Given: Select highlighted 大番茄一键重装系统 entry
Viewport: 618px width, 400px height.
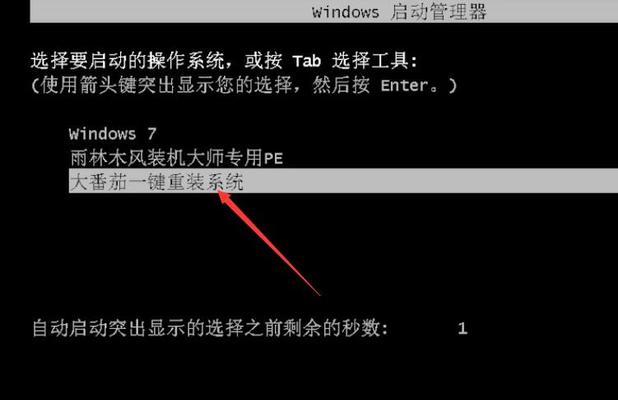Looking at the screenshot, I should coord(343,181).
